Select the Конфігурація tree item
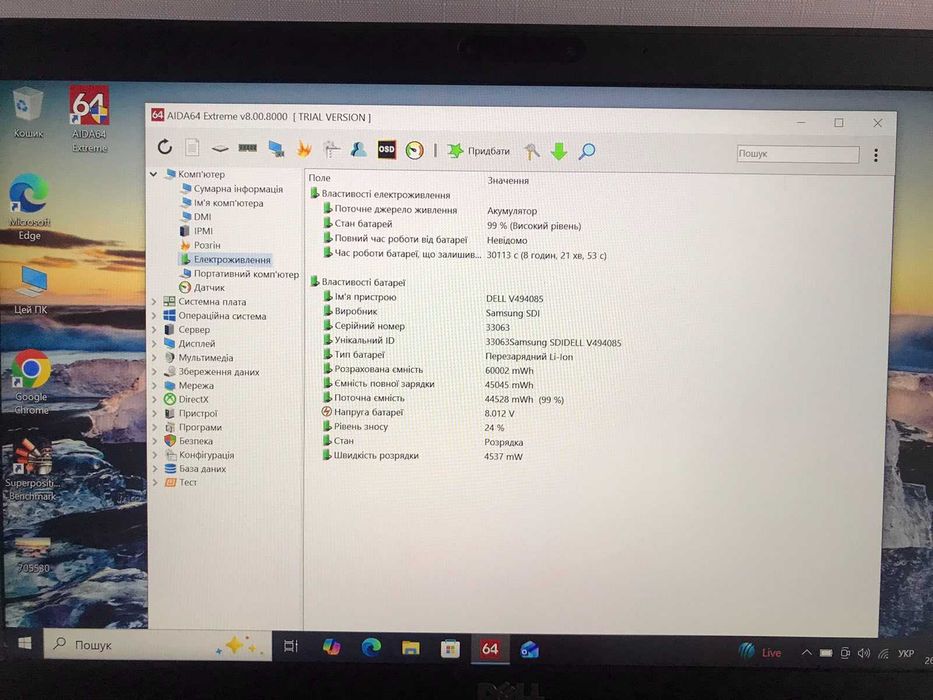Screen dimensions: 933x700 click(x=206, y=455)
